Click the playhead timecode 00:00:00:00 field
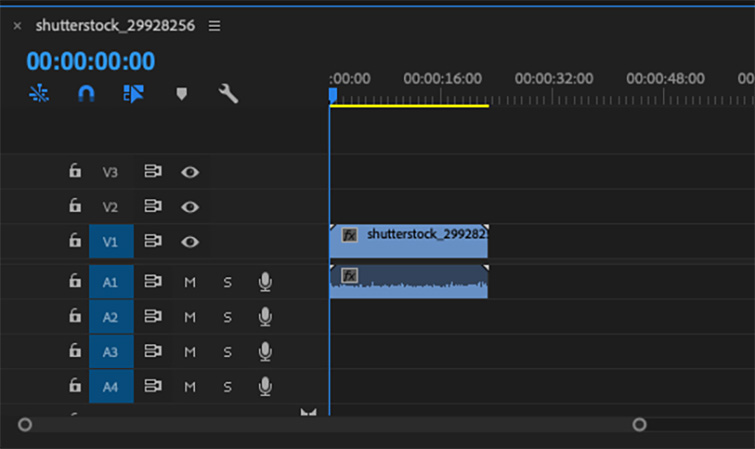 (91, 61)
